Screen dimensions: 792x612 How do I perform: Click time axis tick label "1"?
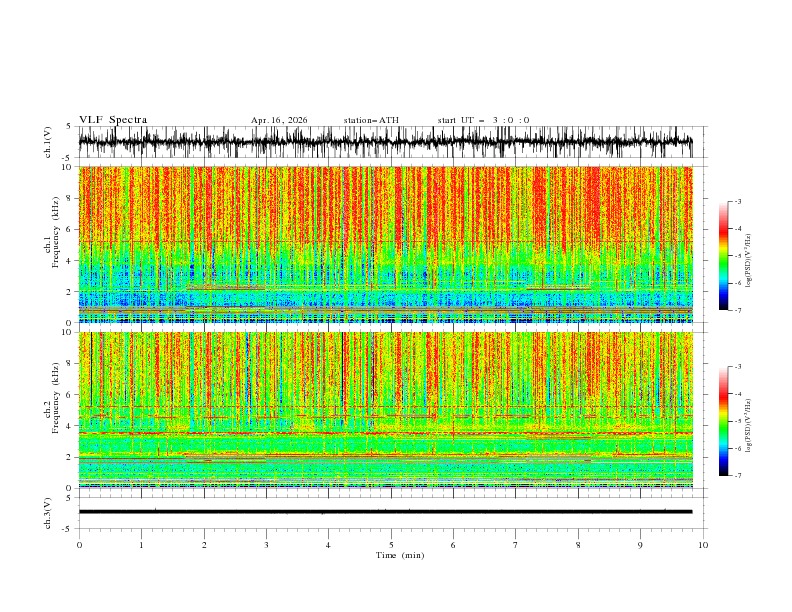tap(141, 545)
